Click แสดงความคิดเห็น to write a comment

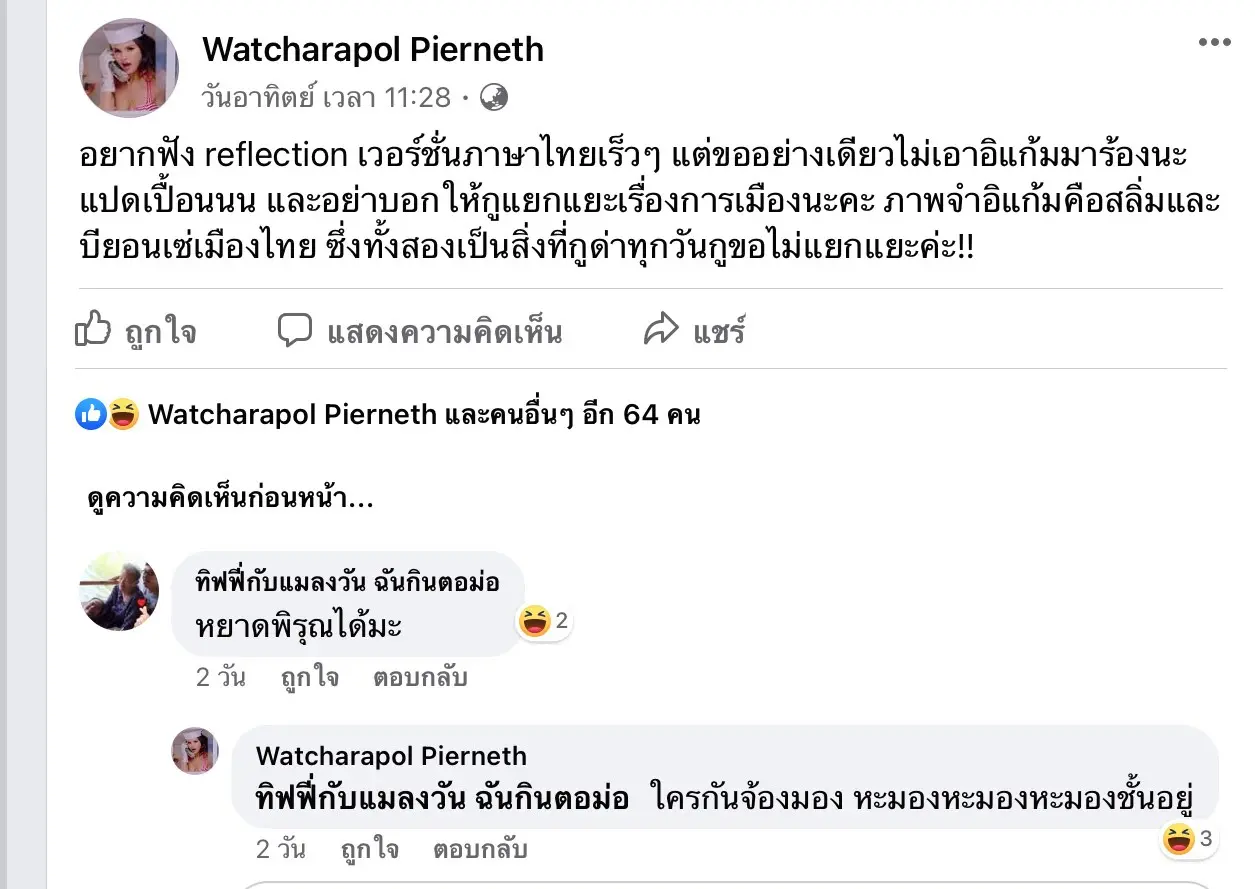tap(444, 331)
